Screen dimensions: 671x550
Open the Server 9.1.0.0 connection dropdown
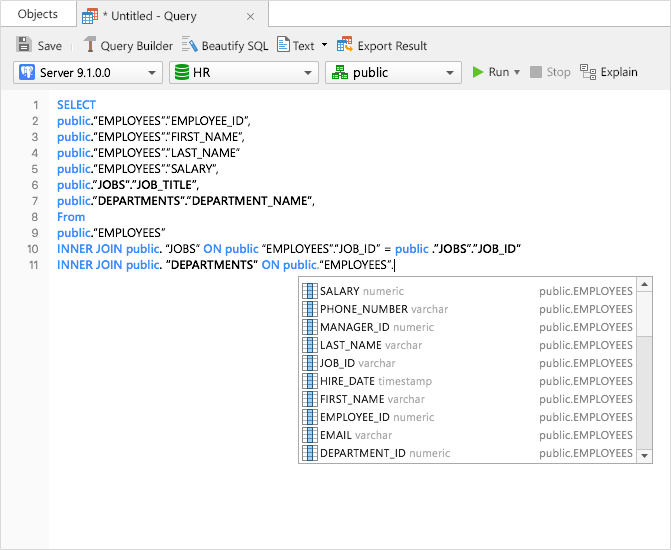point(88,72)
